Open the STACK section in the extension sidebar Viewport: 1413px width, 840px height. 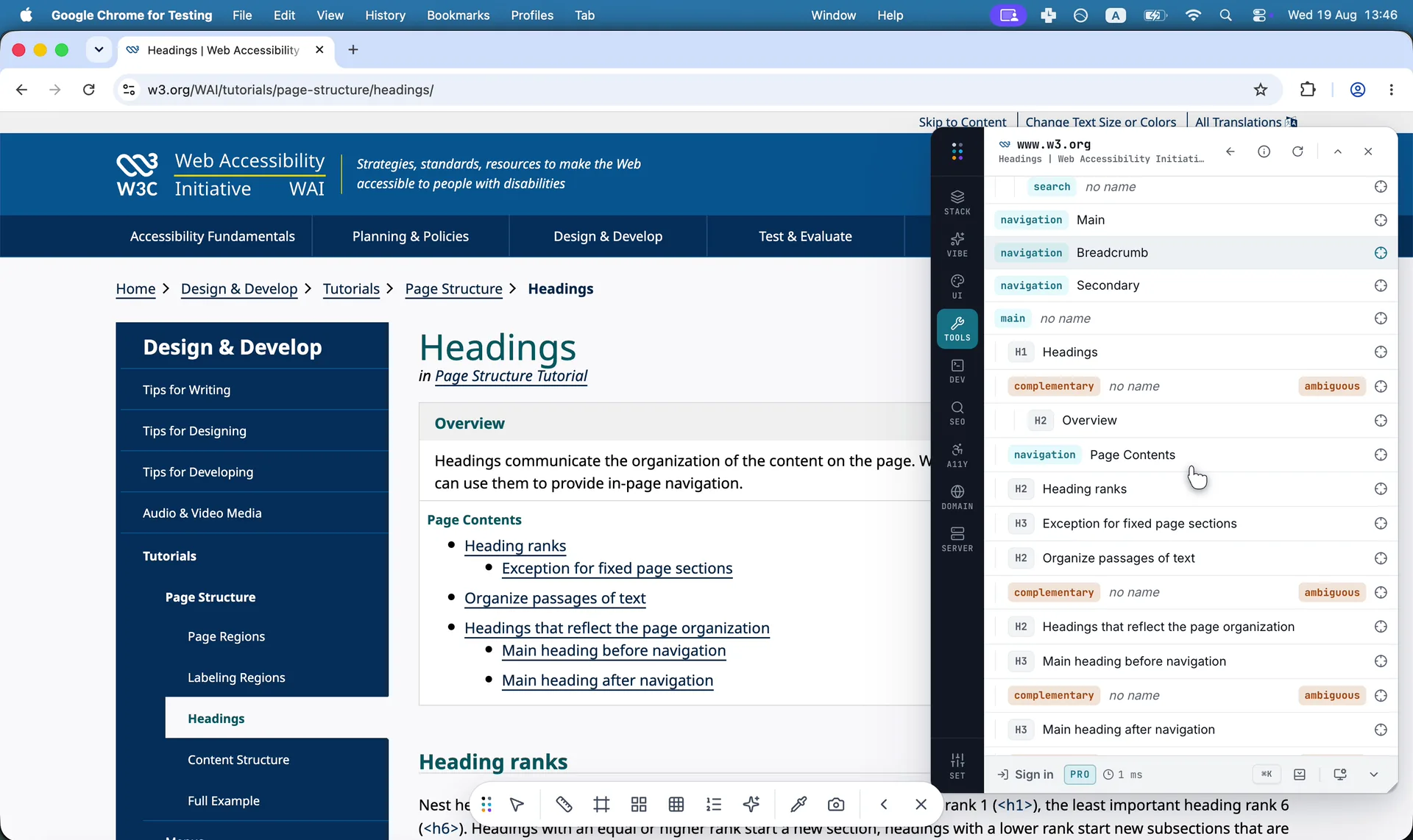(957, 202)
